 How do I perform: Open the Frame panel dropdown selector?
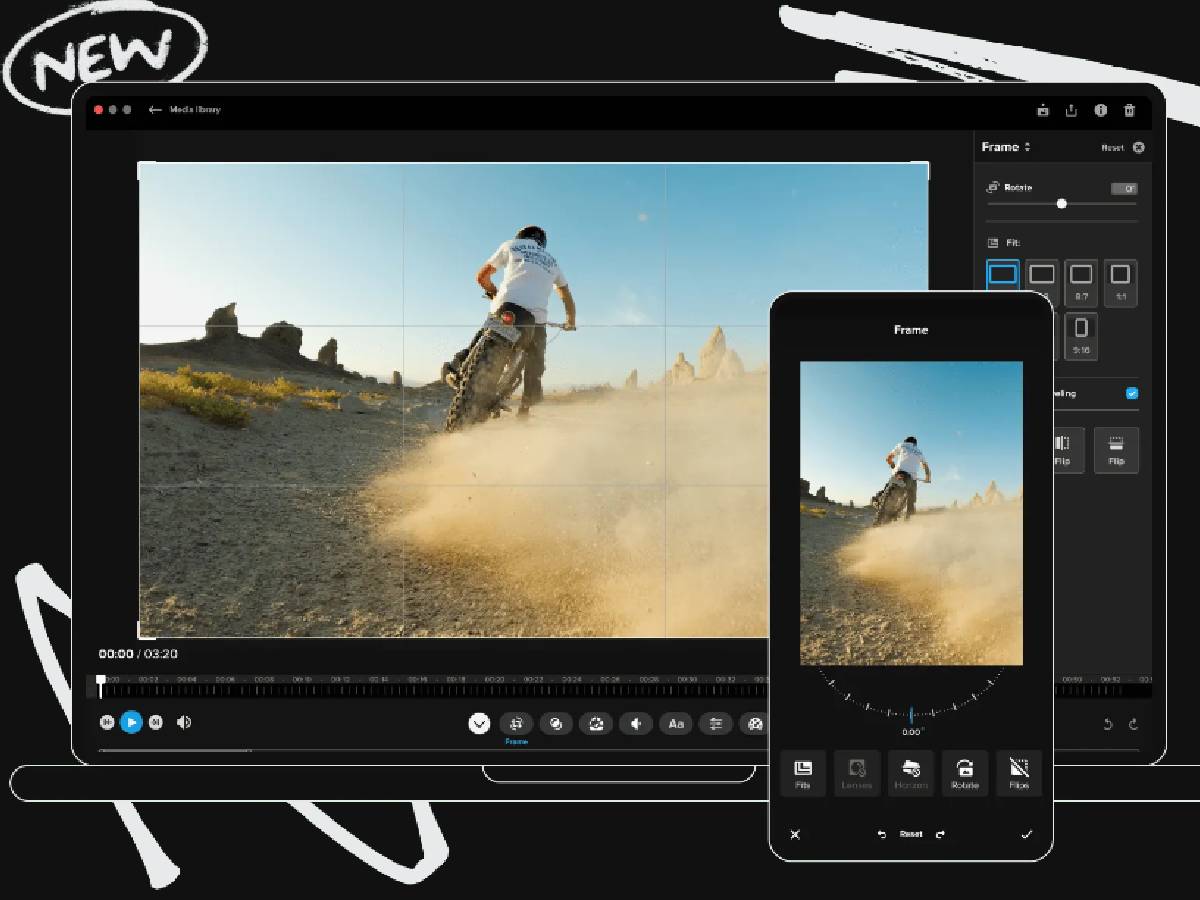(x=1006, y=147)
